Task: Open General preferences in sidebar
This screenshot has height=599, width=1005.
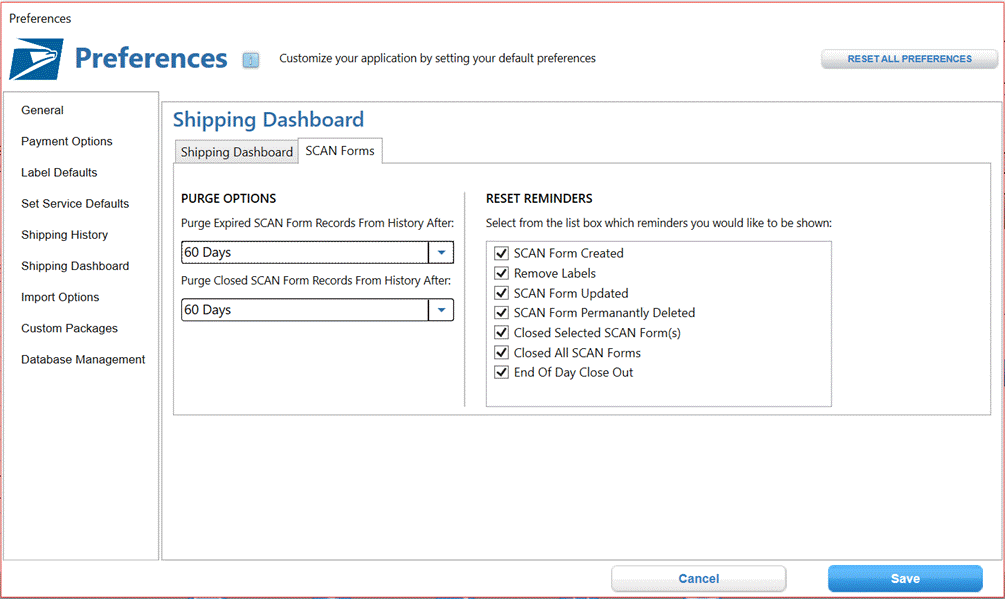Action: click(42, 110)
